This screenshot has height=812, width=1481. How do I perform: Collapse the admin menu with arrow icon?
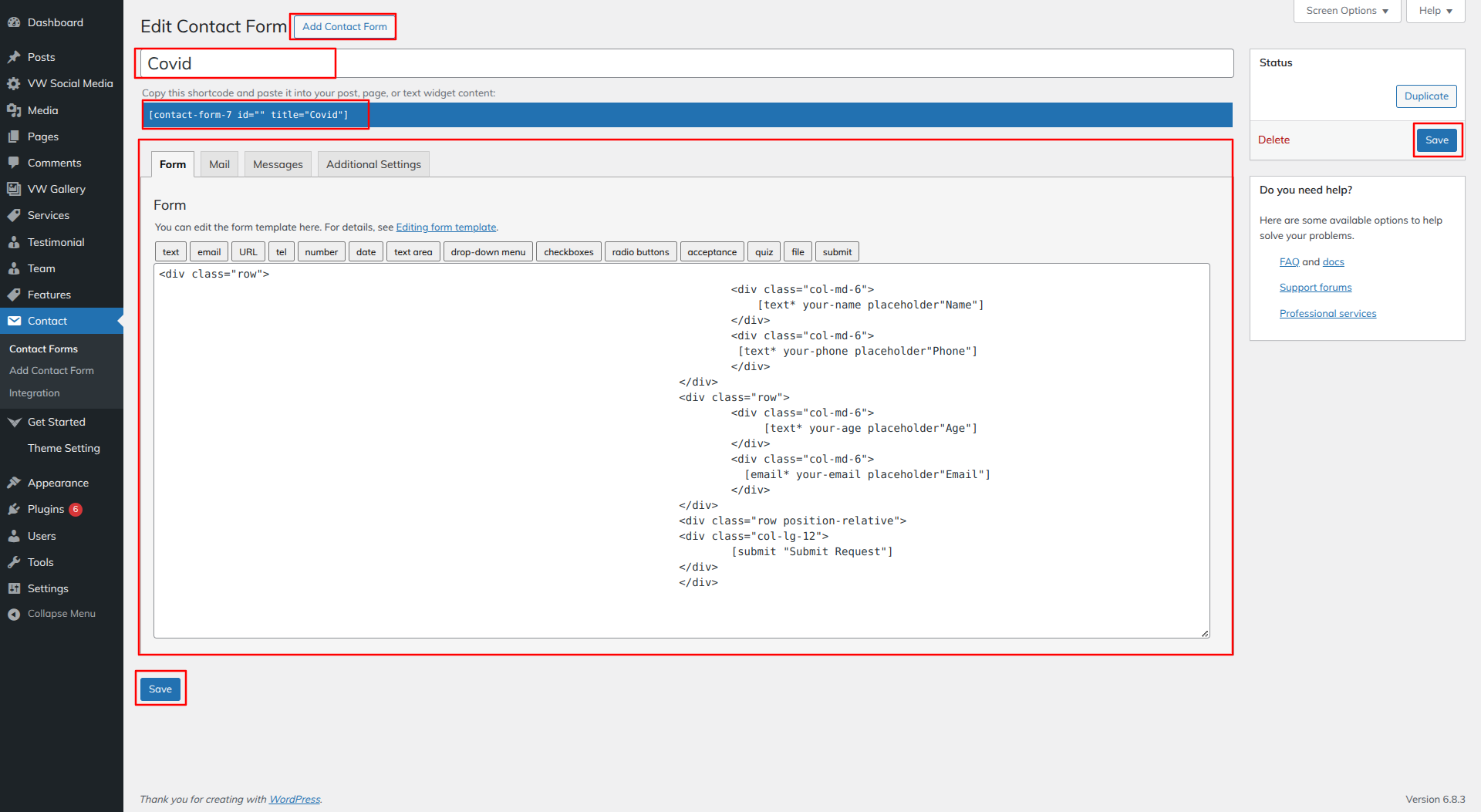click(14, 614)
